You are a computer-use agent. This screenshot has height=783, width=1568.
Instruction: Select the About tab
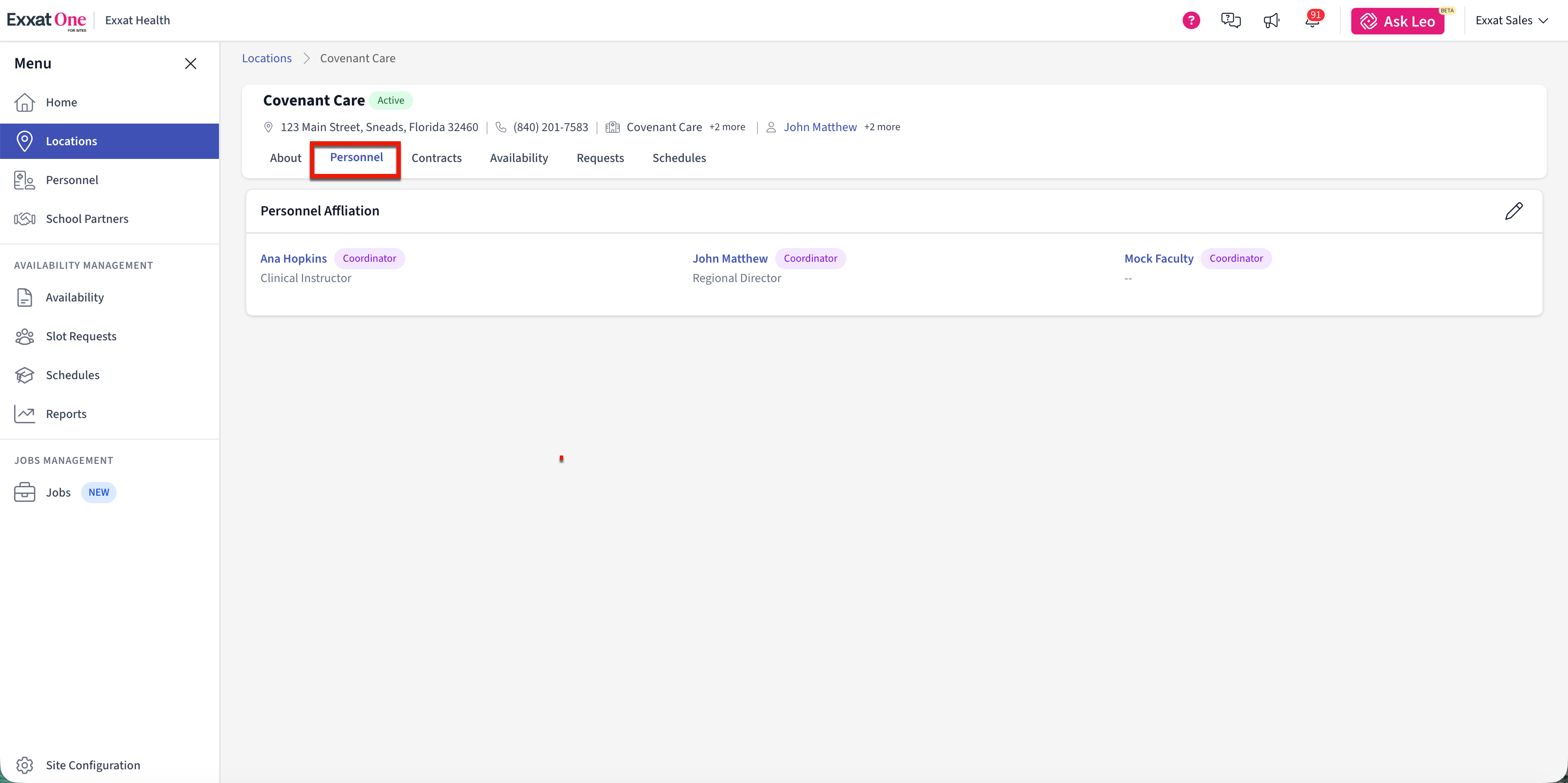coord(286,158)
